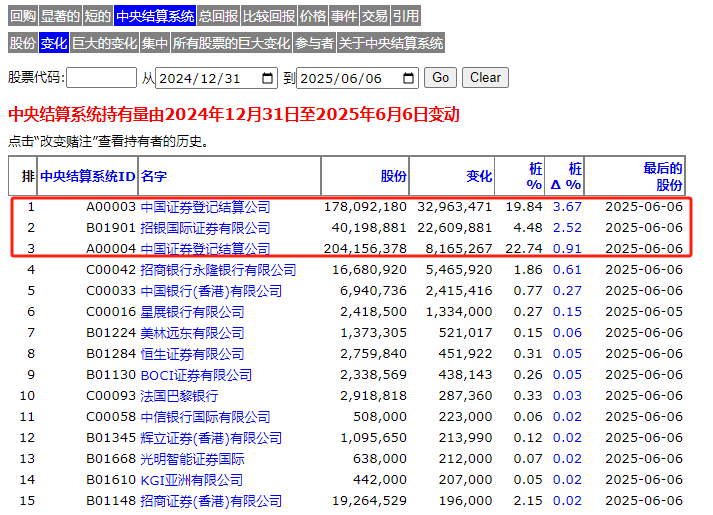Open 所有股票的巨大变化 sub-tab

point(231,43)
